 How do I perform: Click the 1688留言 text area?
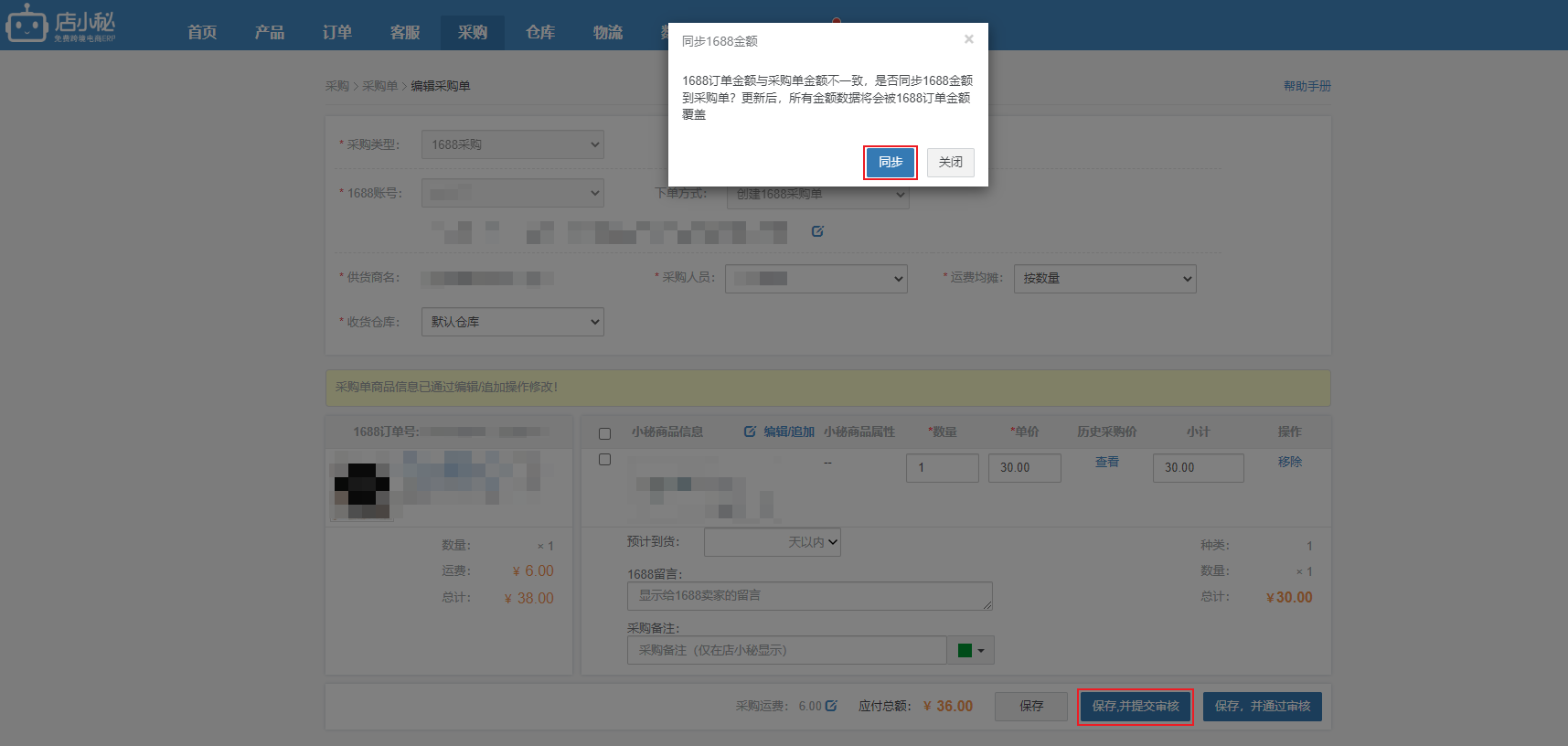pos(810,596)
